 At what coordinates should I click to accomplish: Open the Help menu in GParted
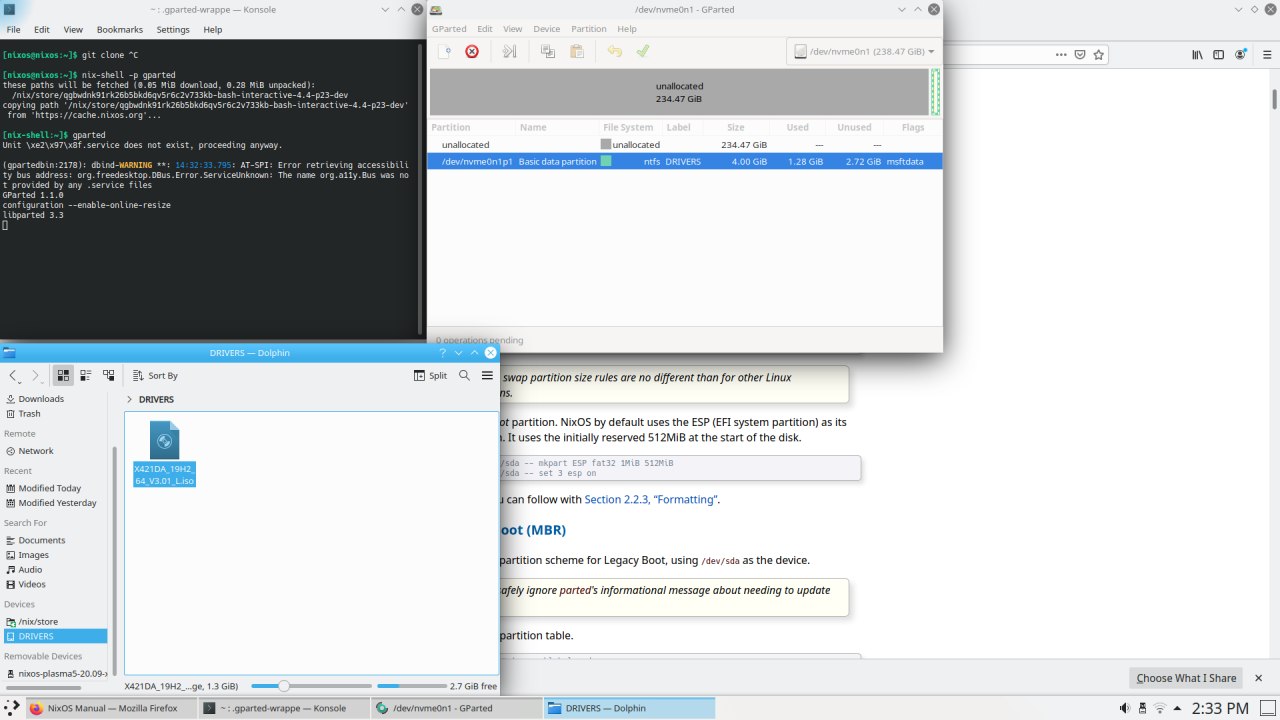(628, 29)
